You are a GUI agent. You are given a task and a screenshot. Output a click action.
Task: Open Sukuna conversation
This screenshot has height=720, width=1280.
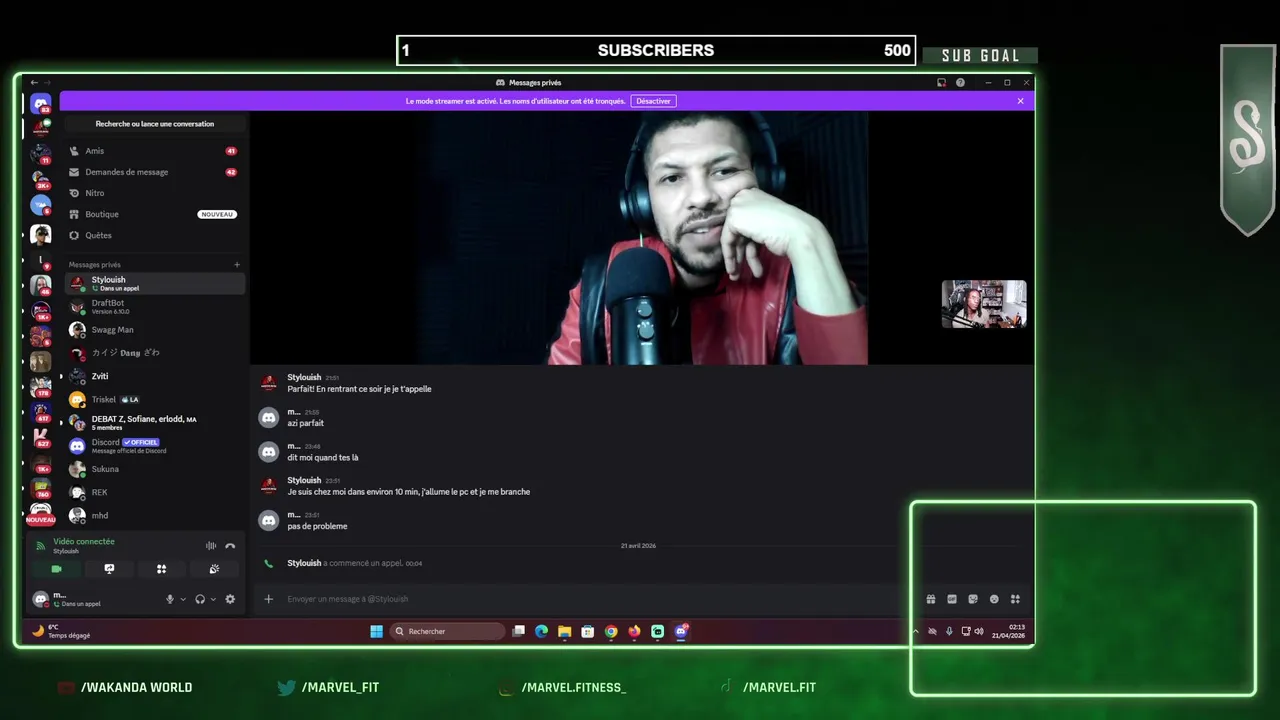coord(155,469)
